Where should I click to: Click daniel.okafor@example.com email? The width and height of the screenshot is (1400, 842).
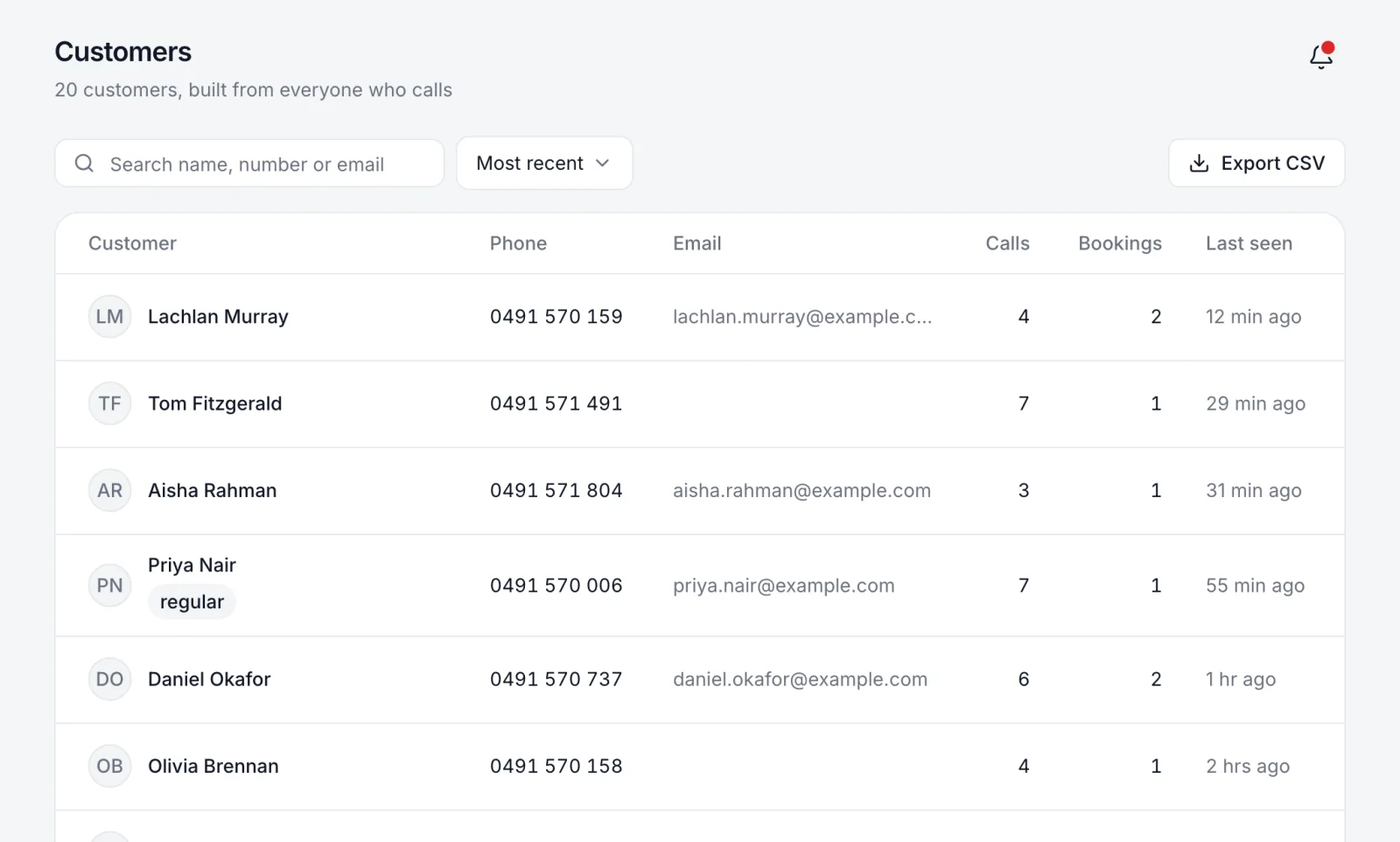coord(800,679)
